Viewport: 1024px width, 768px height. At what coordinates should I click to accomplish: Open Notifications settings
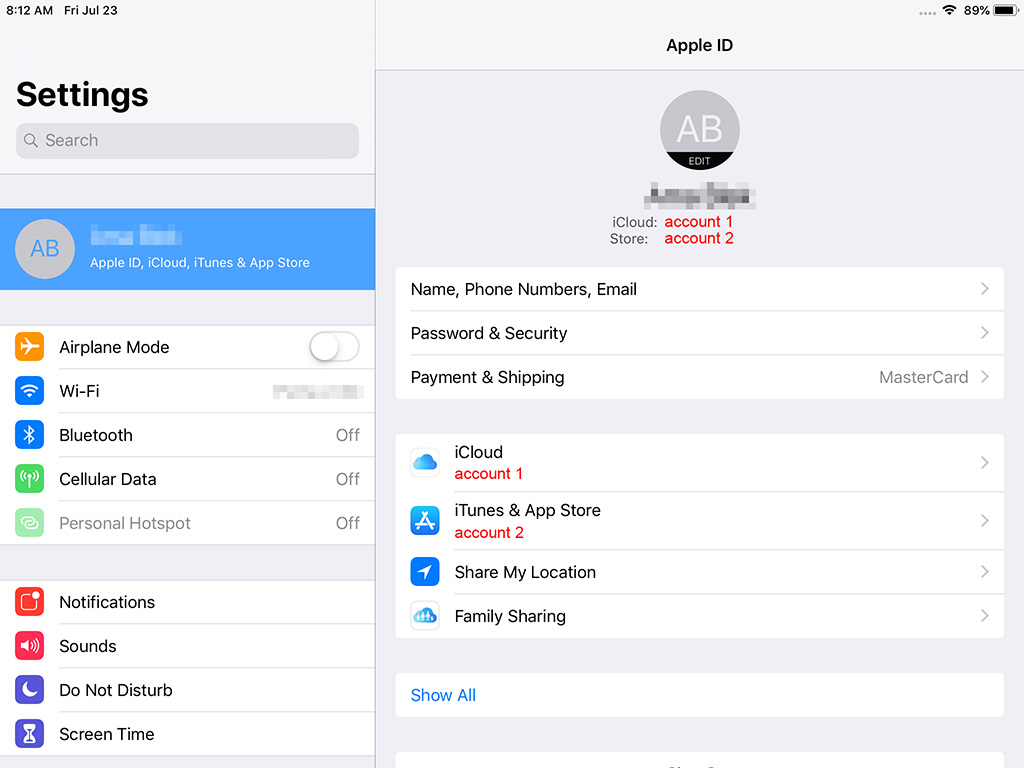point(187,602)
